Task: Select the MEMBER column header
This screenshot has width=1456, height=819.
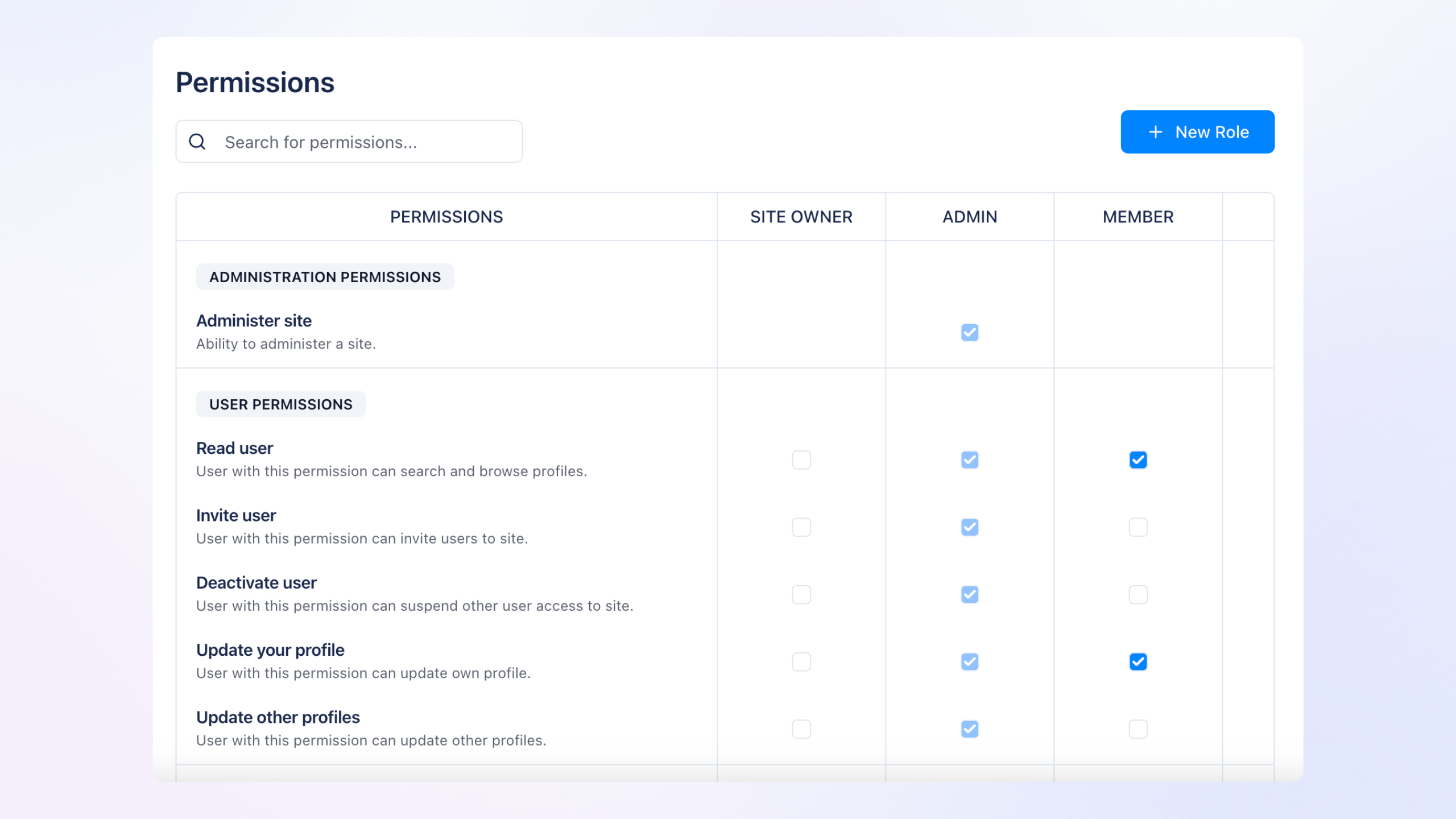Action: click(x=1137, y=217)
